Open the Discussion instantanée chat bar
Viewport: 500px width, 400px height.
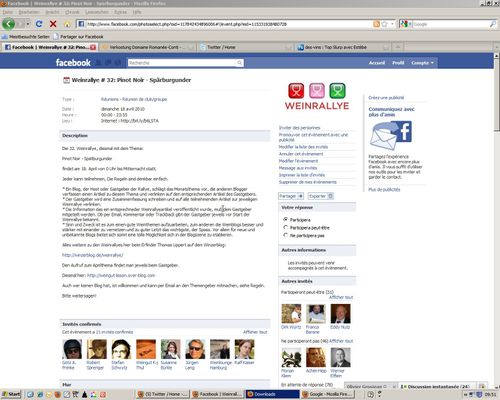(x=438, y=386)
